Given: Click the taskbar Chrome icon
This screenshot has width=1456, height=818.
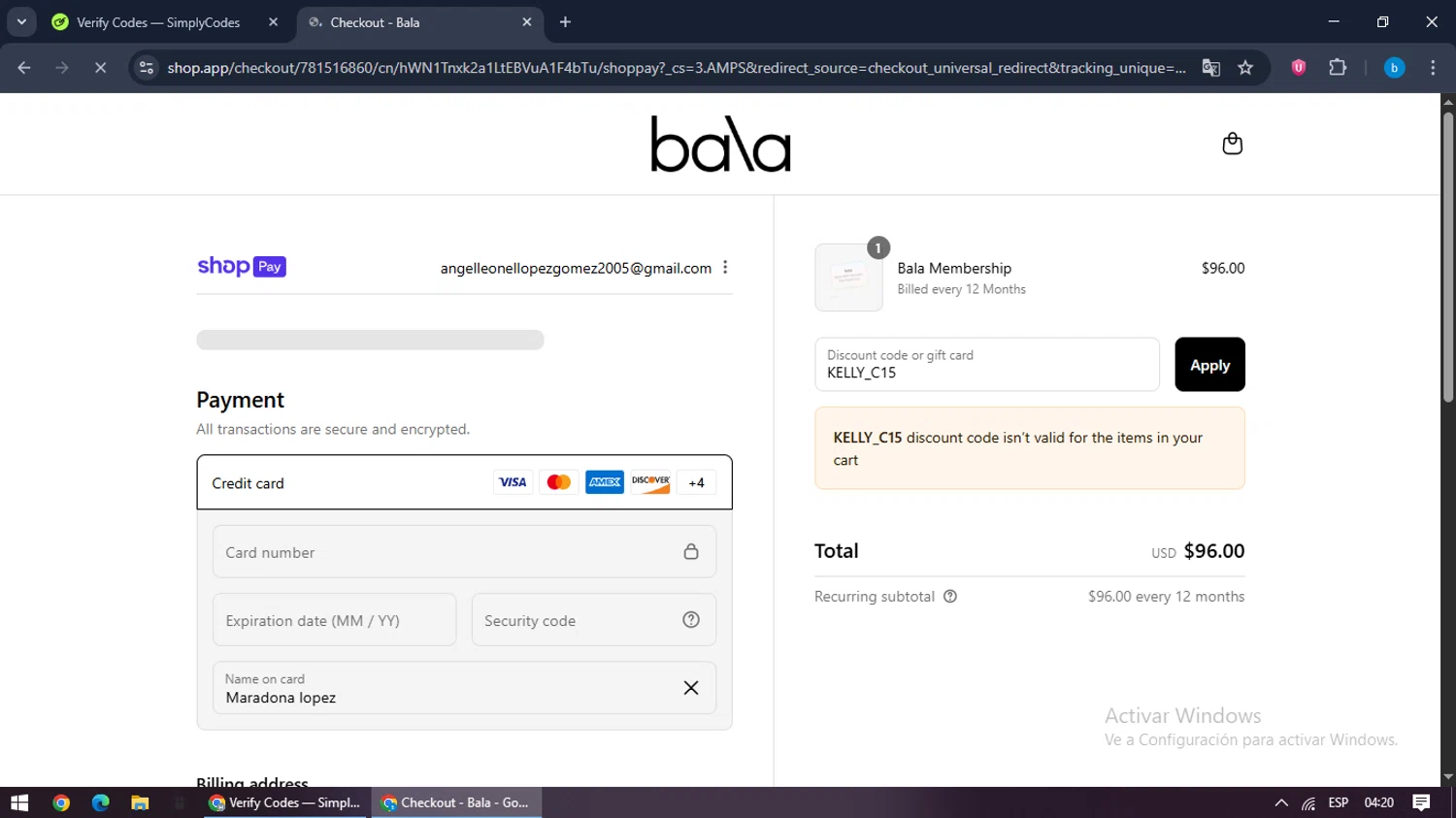Looking at the screenshot, I should [61, 802].
